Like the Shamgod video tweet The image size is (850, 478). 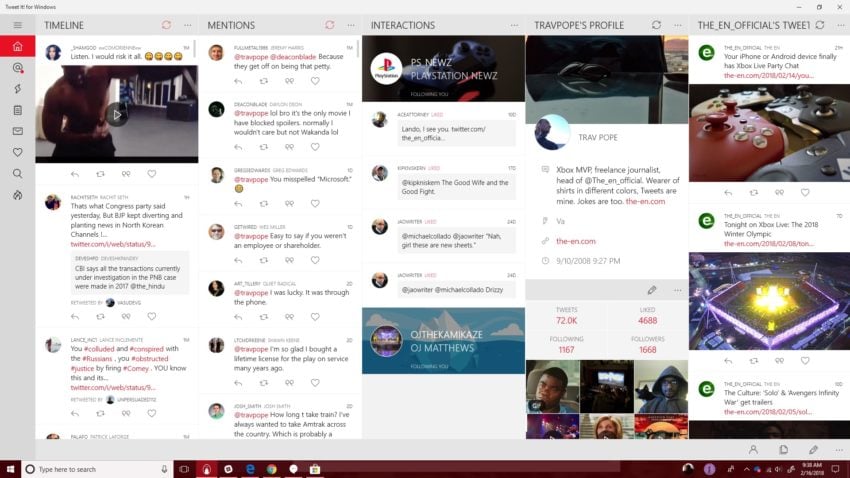coord(152,174)
